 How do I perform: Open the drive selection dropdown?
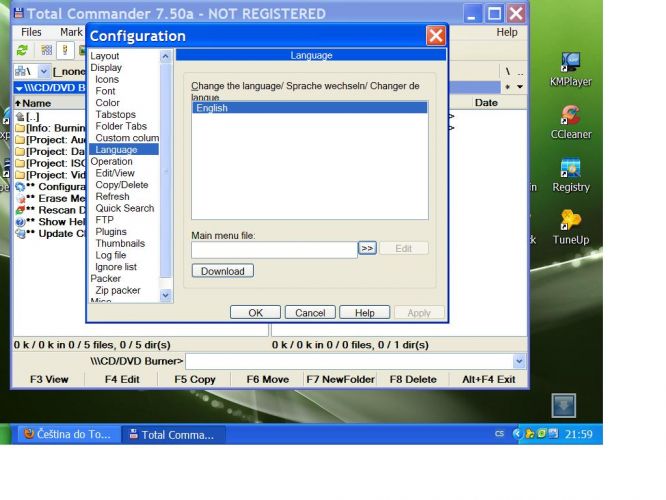(x=43, y=71)
